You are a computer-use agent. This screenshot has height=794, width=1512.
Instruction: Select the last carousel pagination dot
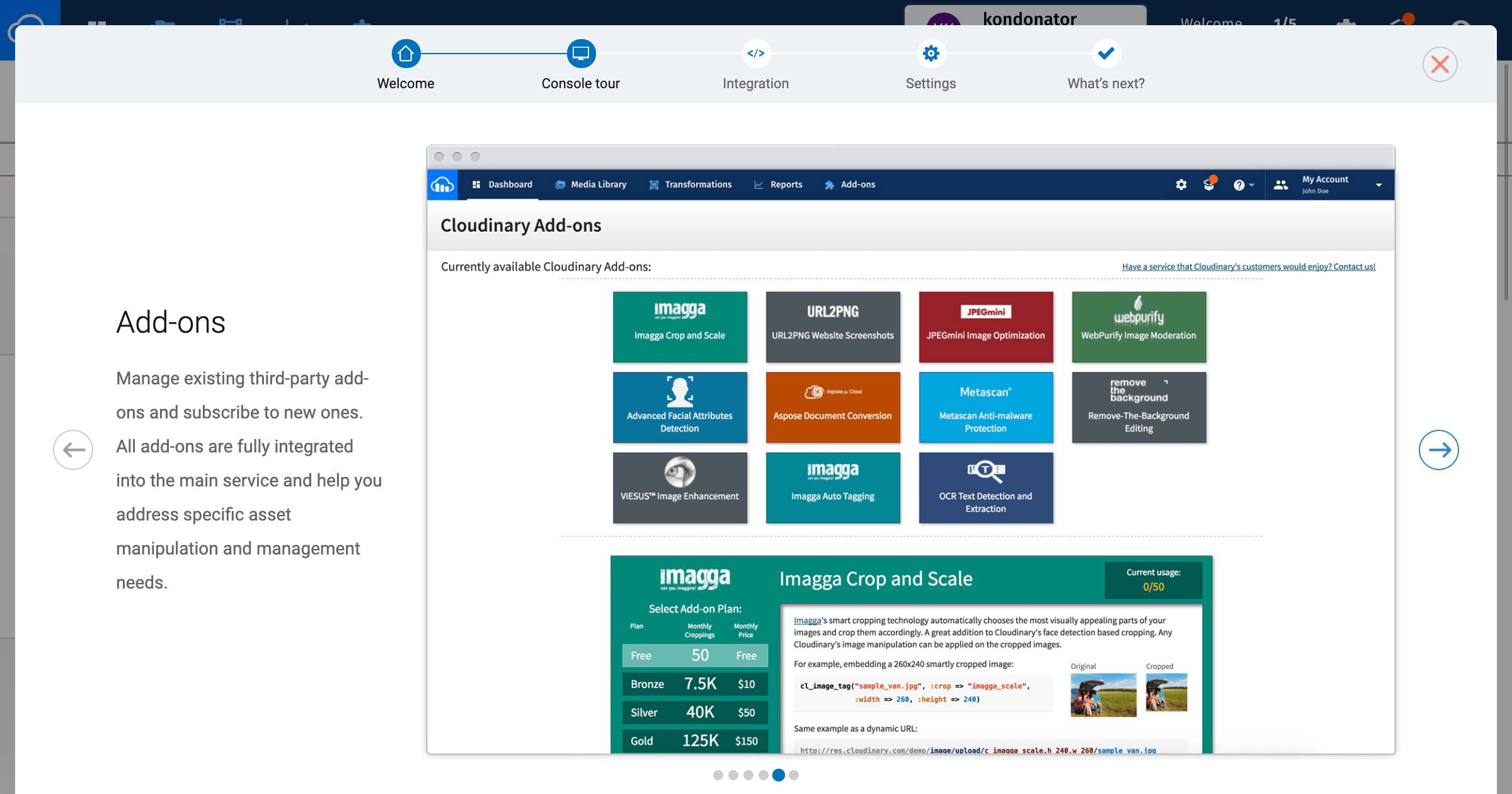(794, 775)
